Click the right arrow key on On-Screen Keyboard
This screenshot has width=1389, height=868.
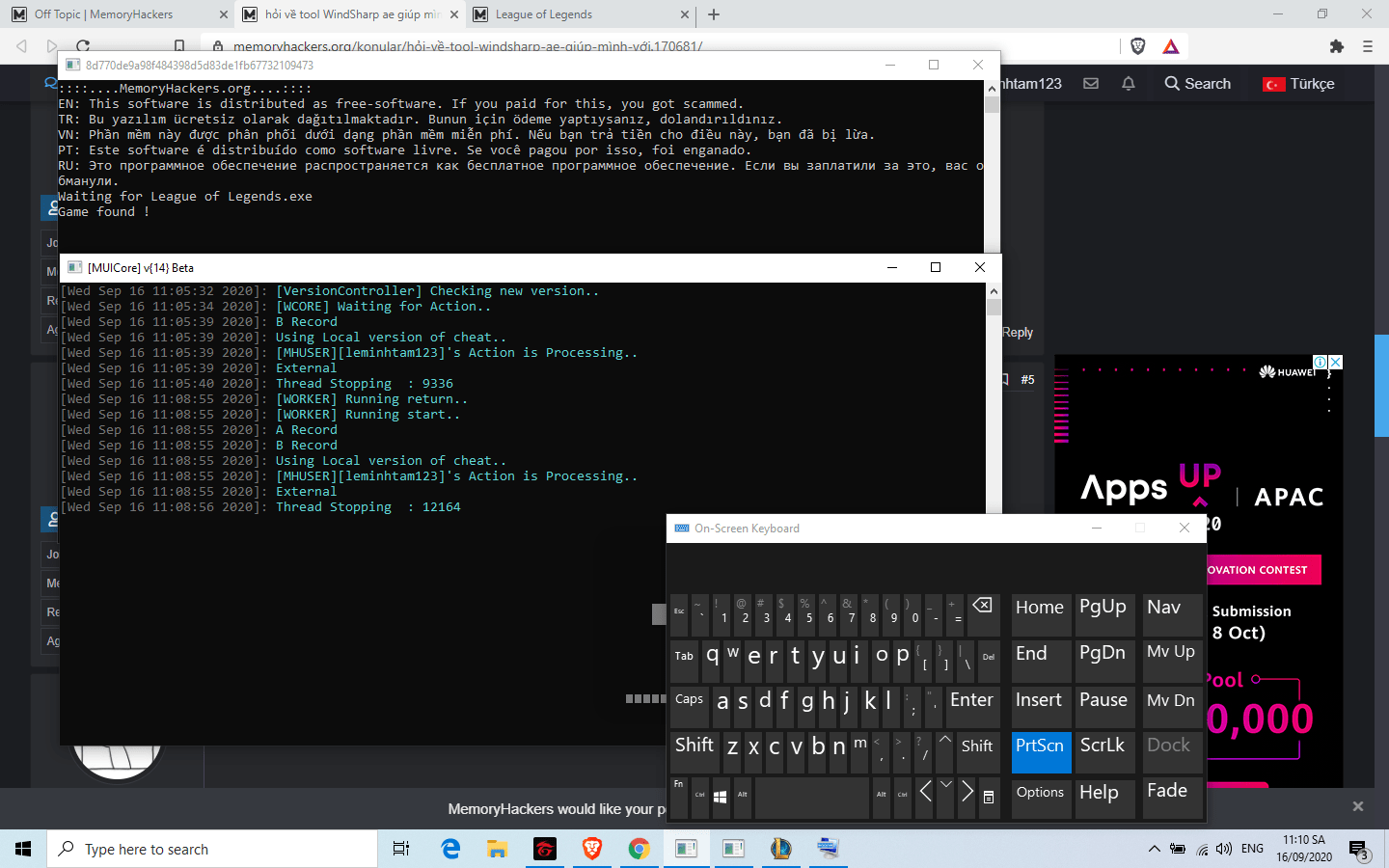(967, 798)
